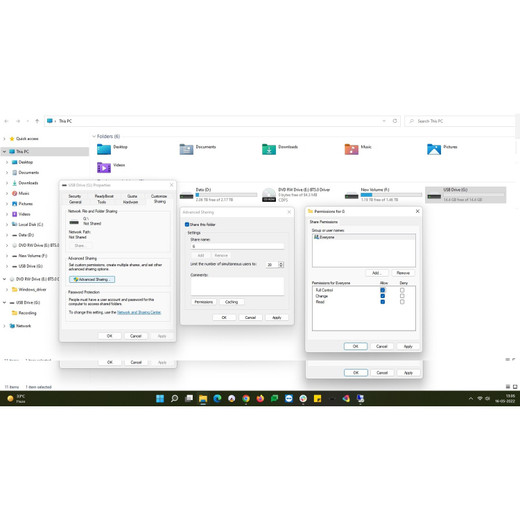Switch to the ReadyBoost tab

point(104,196)
